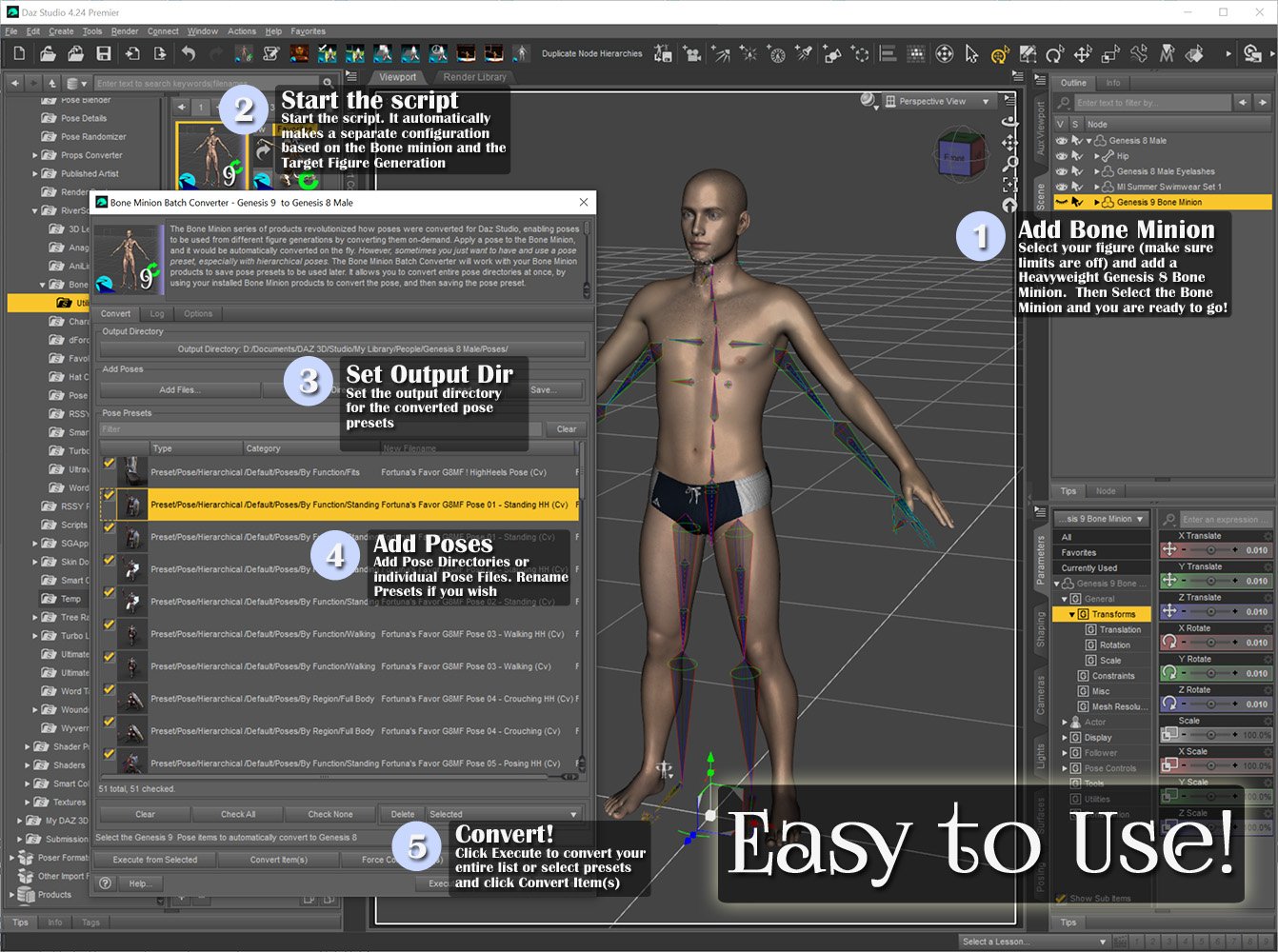Adjust the X Translate slider
Image resolution: width=1278 pixels, height=952 pixels.
point(1210,550)
